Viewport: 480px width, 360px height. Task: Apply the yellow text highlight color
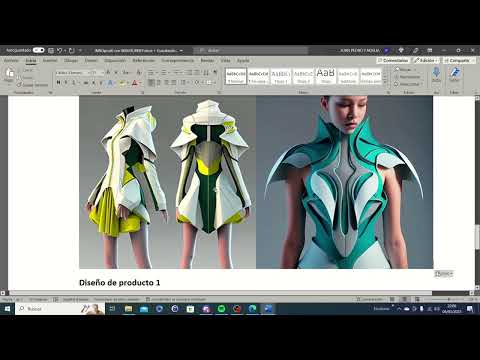(122, 82)
